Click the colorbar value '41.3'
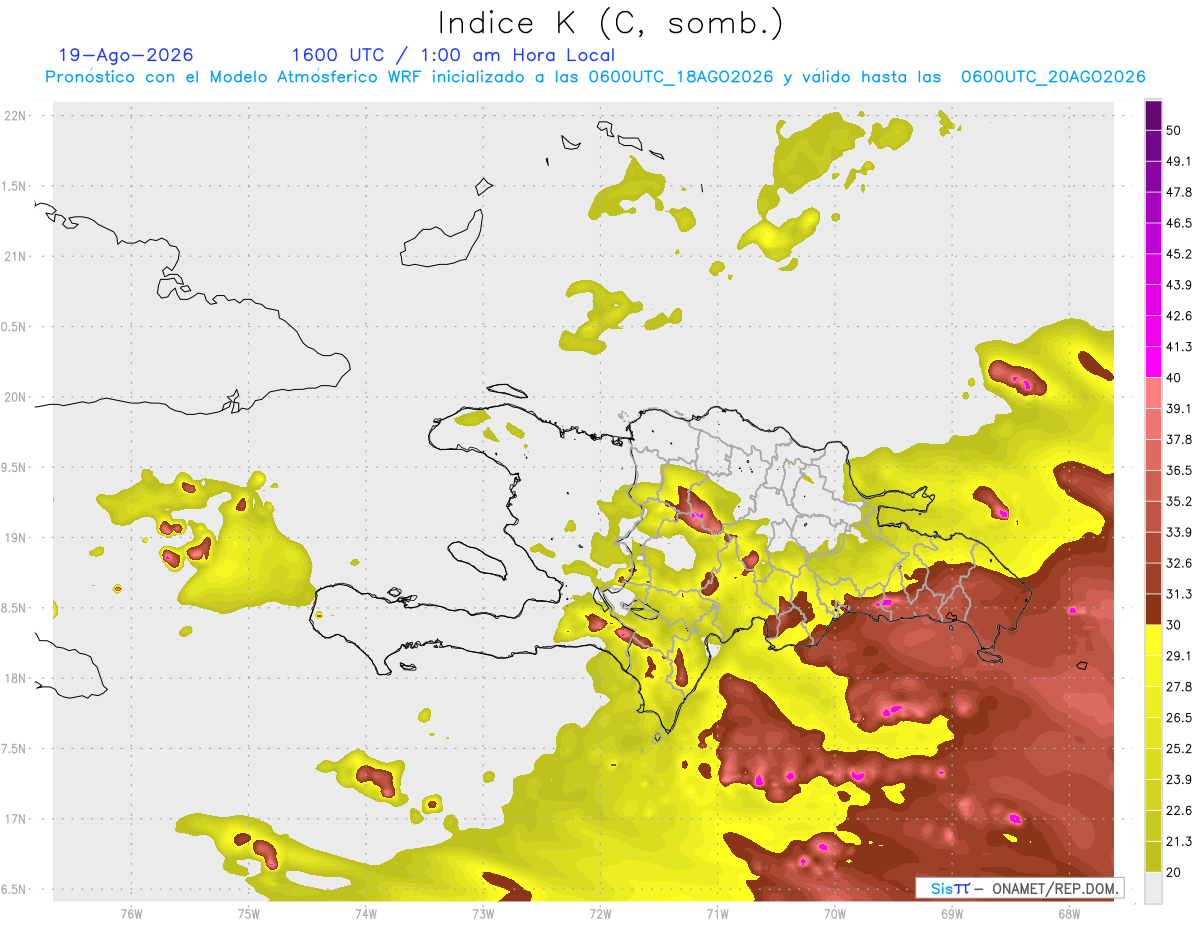The width and height of the screenshot is (1200, 927). click(x=1179, y=347)
